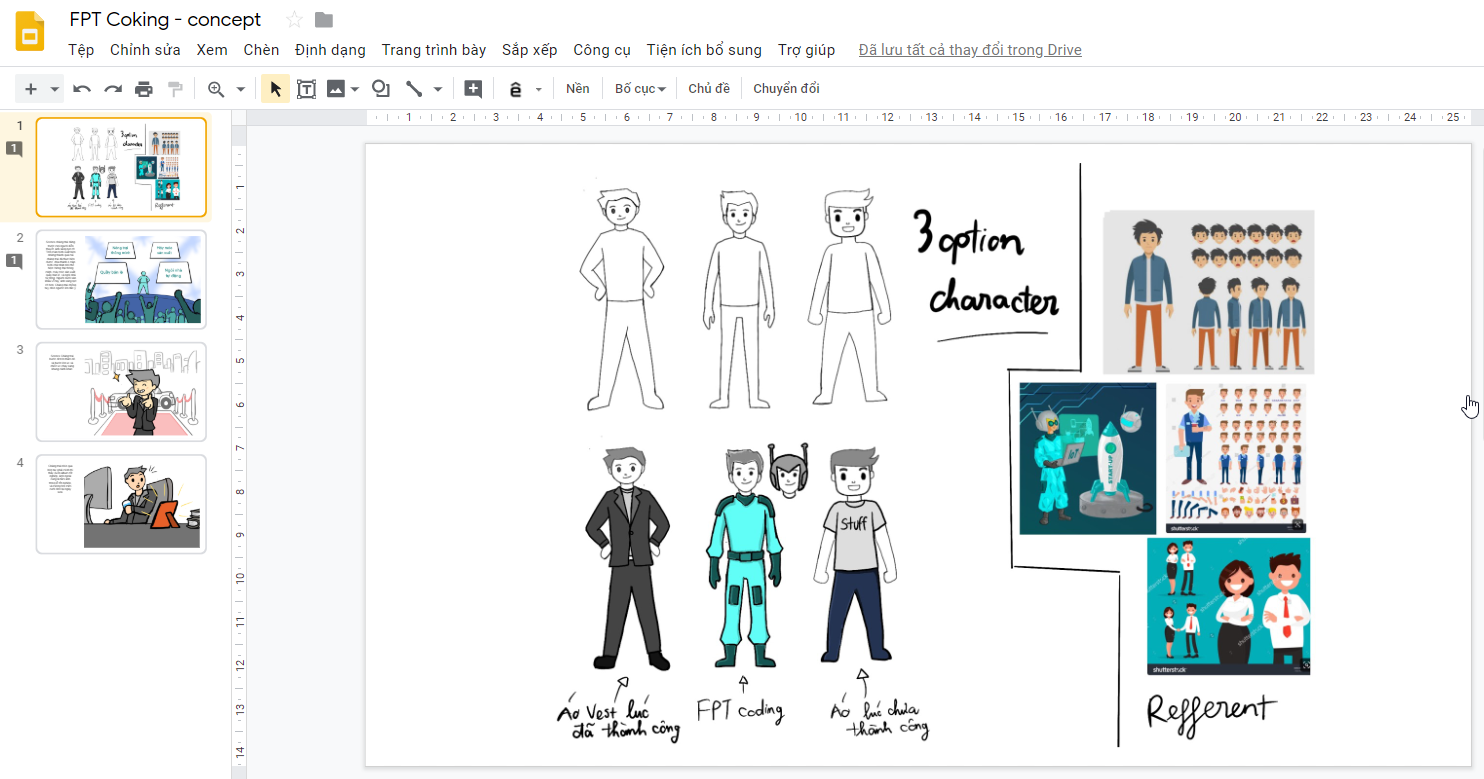
Task: Open the line type dropdown arrow
Action: pyautogui.click(x=438, y=89)
